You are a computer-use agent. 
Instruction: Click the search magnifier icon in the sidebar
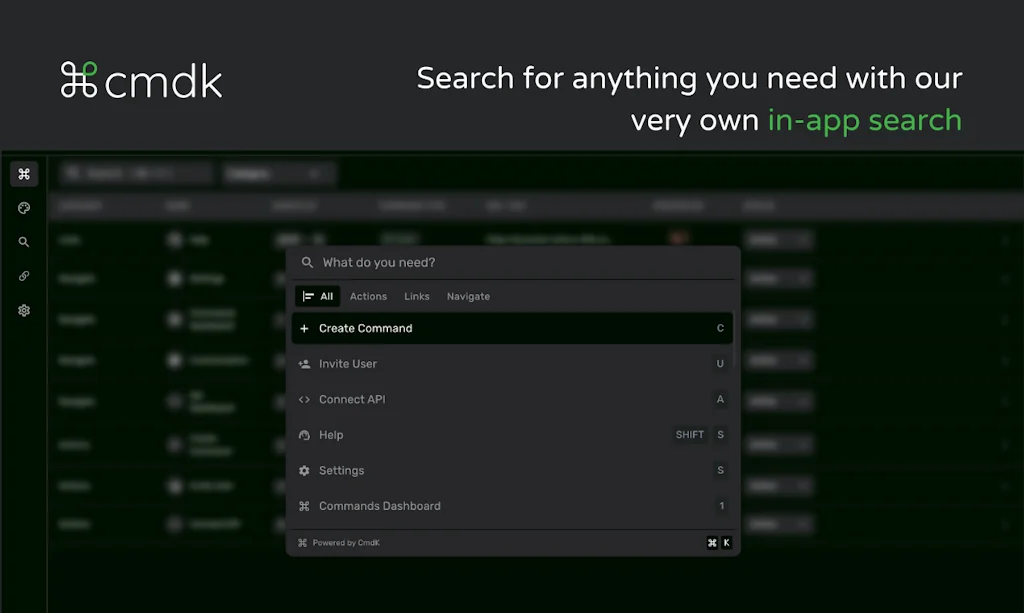click(x=23, y=241)
